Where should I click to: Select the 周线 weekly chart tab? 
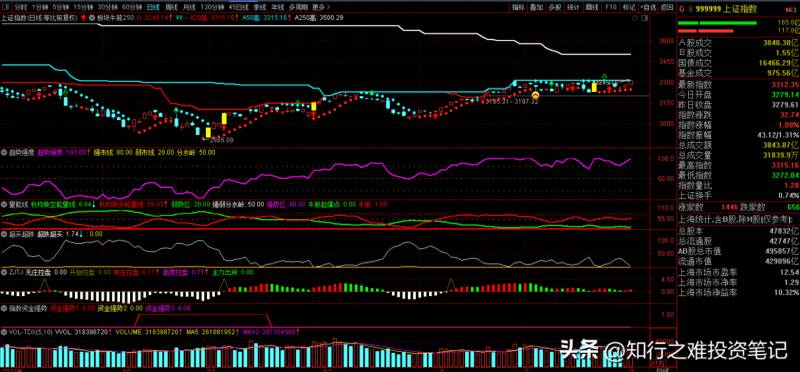point(170,8)
